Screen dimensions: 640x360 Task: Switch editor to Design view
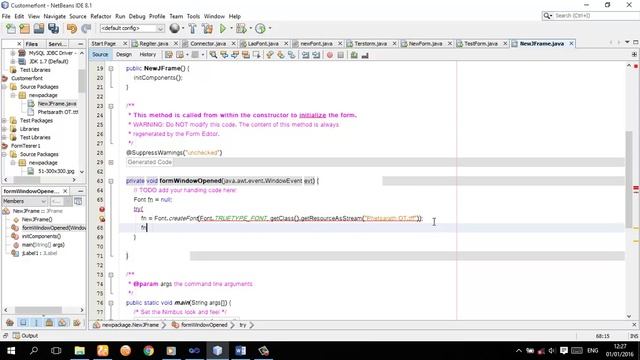[124, 54]
